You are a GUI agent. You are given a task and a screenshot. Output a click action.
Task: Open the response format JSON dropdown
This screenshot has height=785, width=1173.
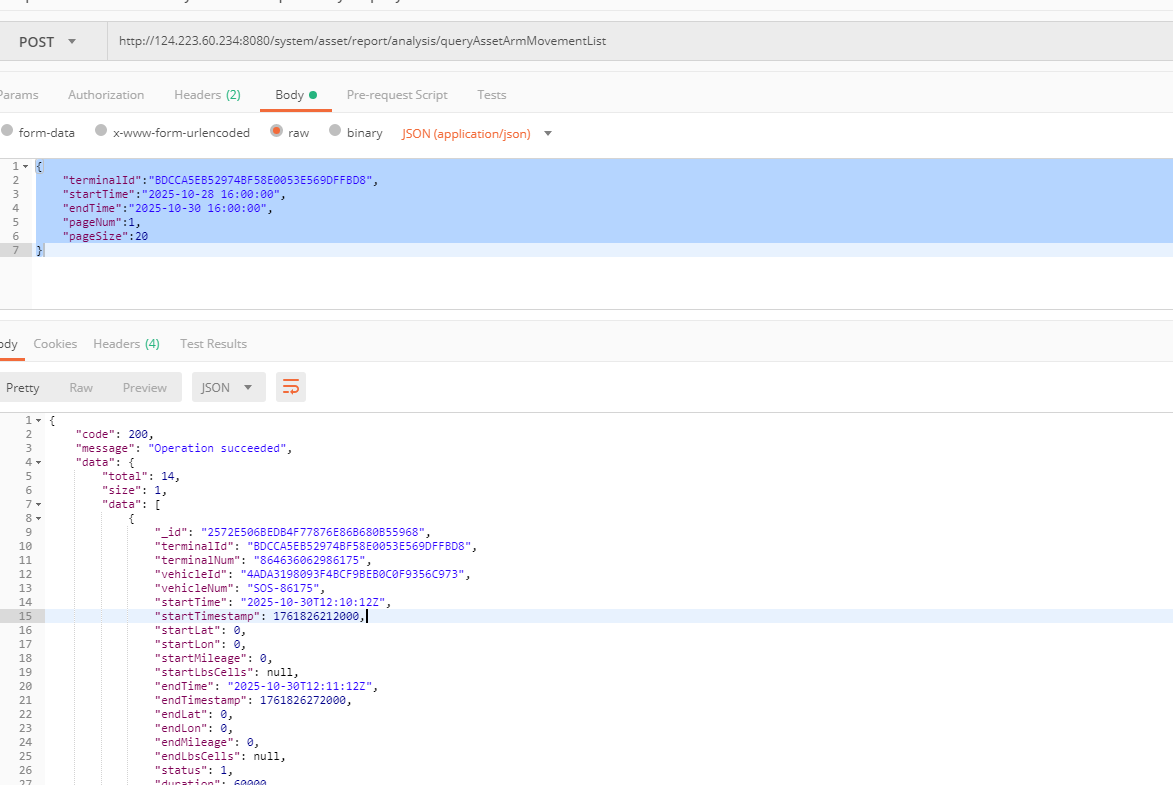(228, 388)
